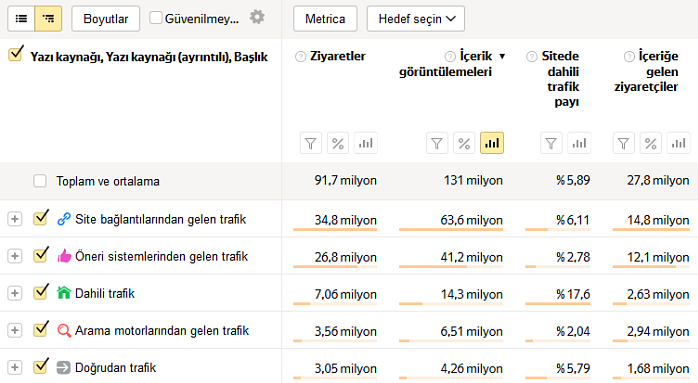Open report settings gear icon
The width and height of the screenshot is (698, 383).
(257, 17)
